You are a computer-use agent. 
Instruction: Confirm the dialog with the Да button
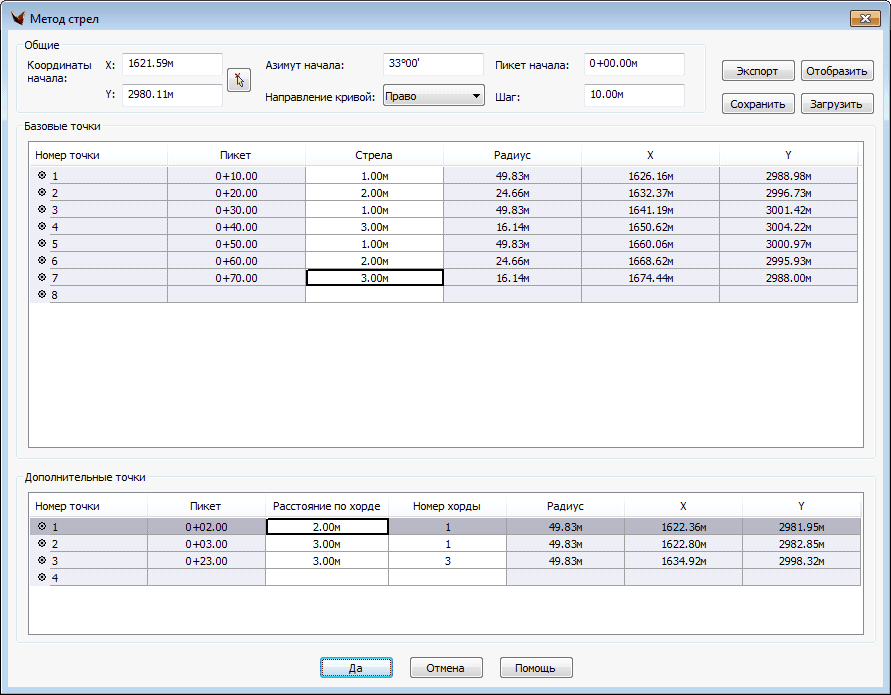pos(355,667)
